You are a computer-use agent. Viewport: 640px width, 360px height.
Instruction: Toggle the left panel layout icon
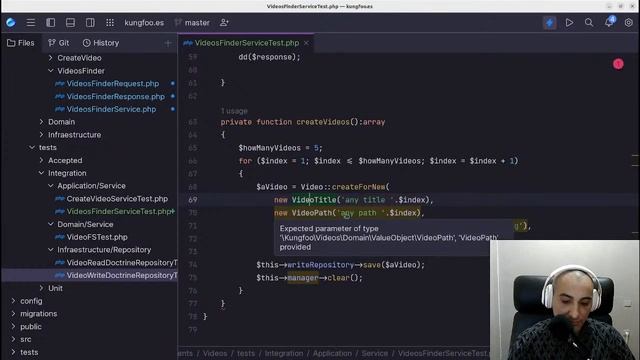click(51, 22)
